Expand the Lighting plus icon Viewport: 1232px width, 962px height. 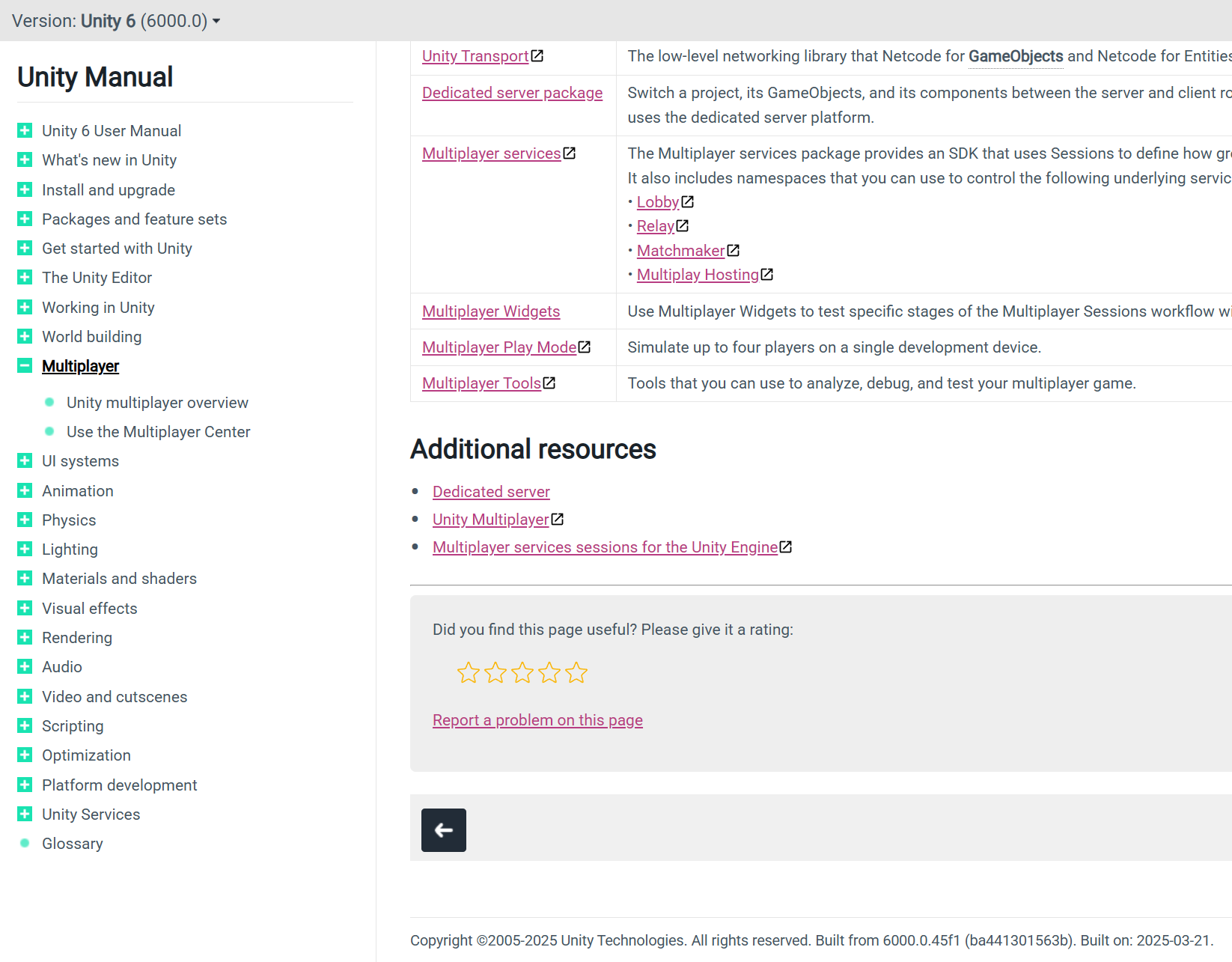coord(25,549)
